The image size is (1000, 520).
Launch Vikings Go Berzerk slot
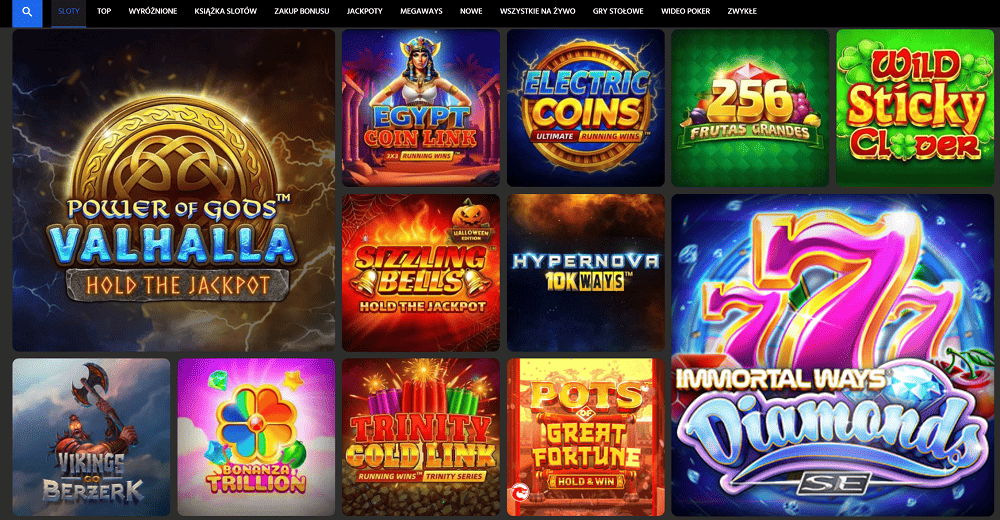coord(91,437)
